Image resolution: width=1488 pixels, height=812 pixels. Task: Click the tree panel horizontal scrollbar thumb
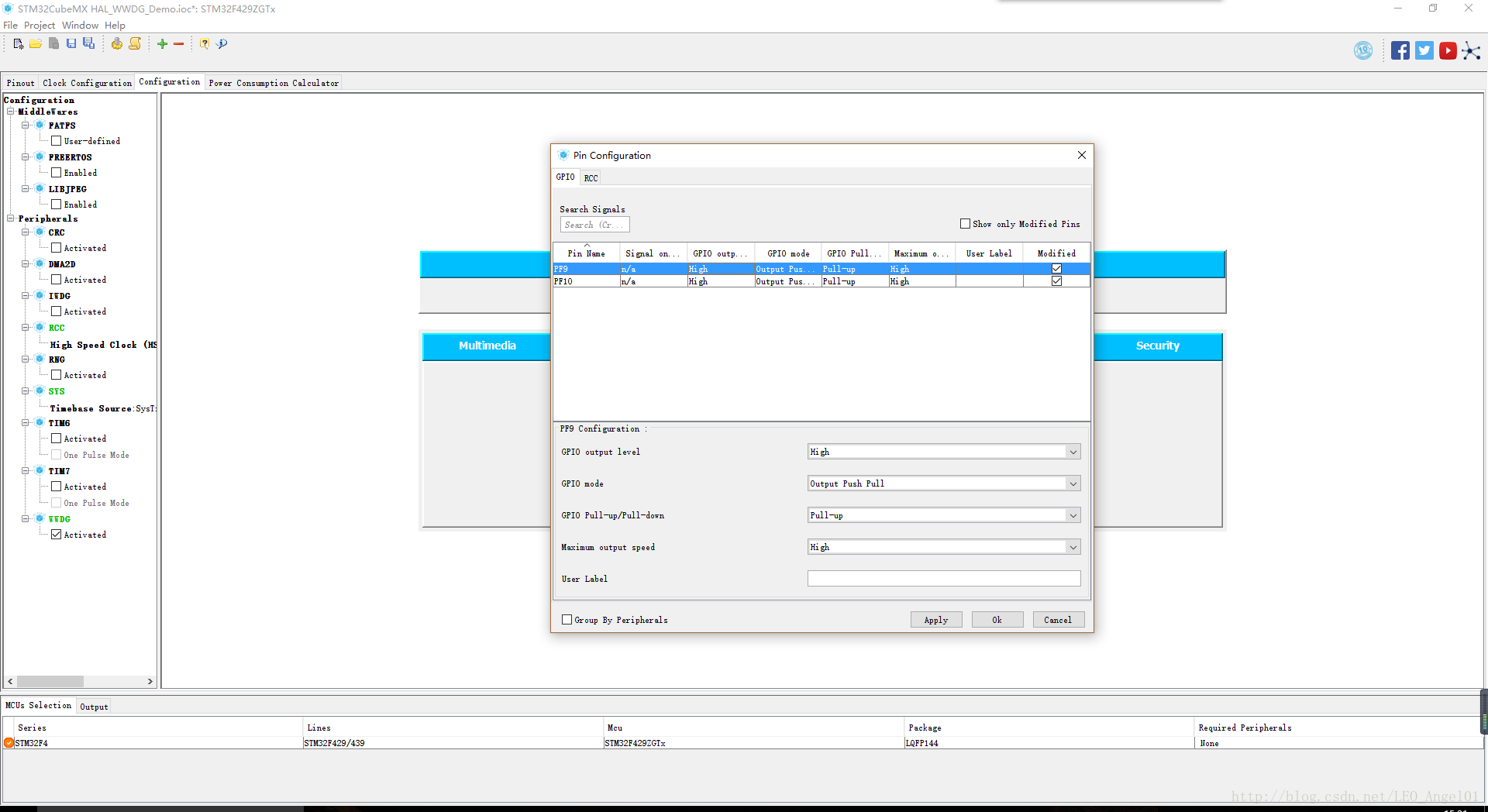[x=50, y=682]
